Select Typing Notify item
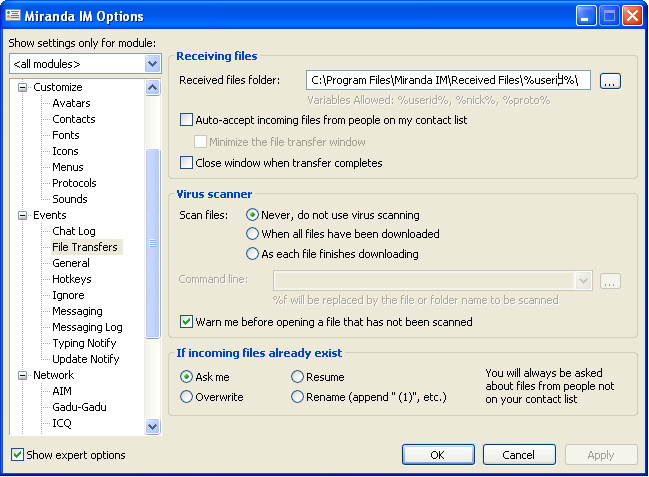The image size is (649, 477). pyautogui.click(x=84, y=343)
